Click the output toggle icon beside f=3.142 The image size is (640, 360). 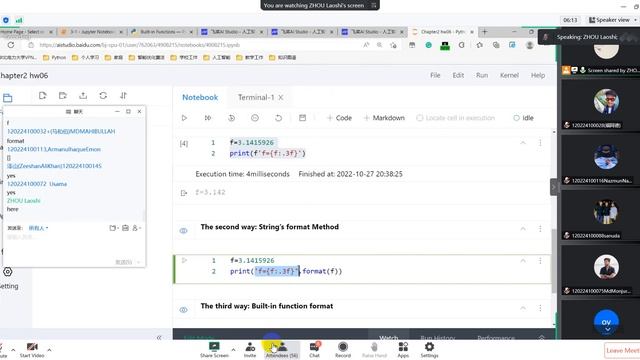tap(184, 193)
